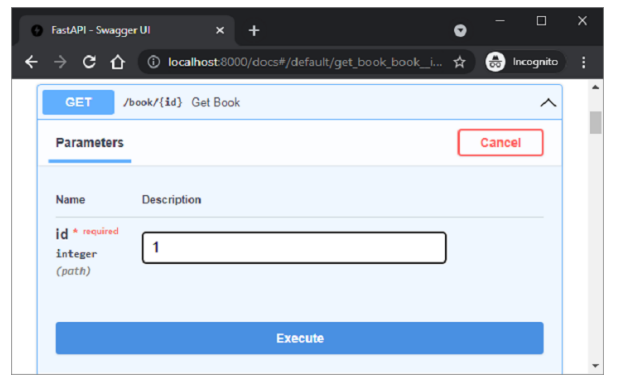Click the '(path)' parameter location label

coord(73,271)
